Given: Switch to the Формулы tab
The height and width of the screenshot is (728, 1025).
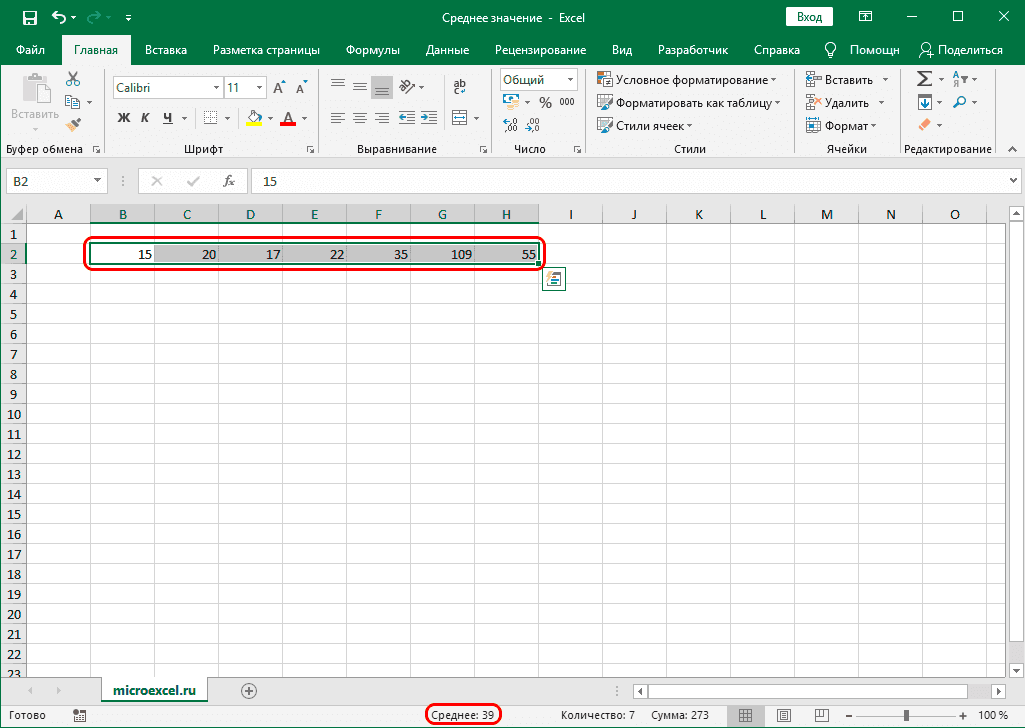Looking at the screenshot, I should click(372, 50).
